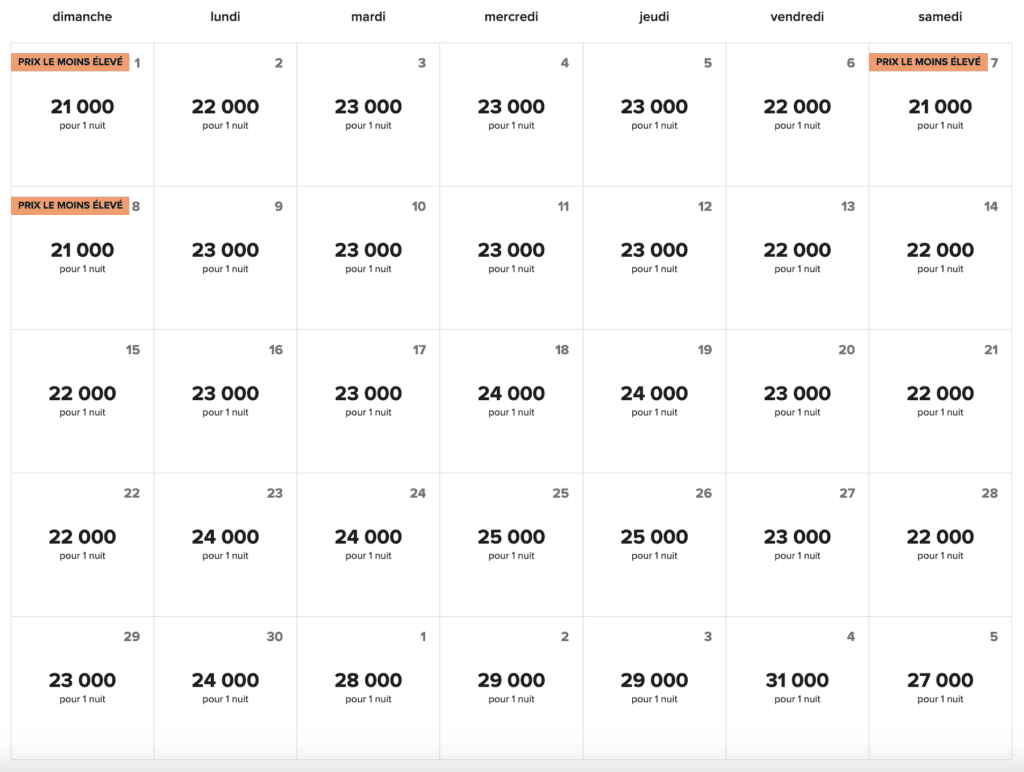This screenshot has width=1024, height=772.
Task: Pick day 16 under lundi
Action: 225,400
